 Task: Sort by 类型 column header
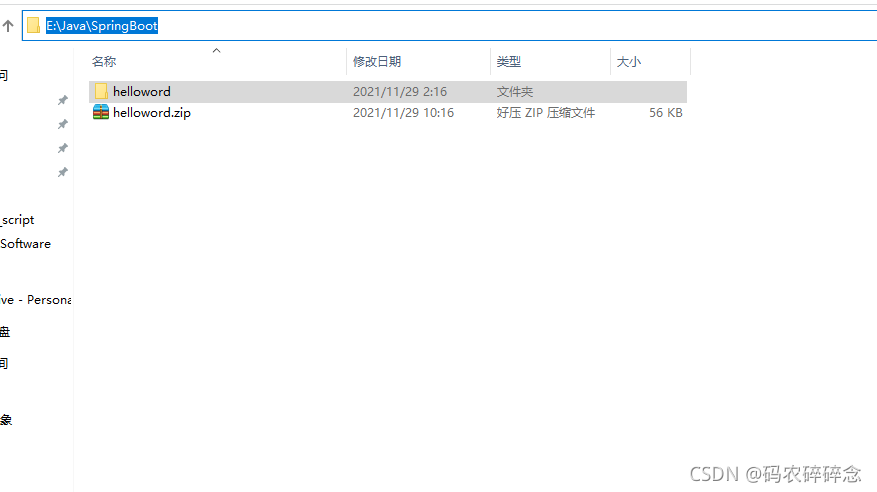click(x=508, y=62)
